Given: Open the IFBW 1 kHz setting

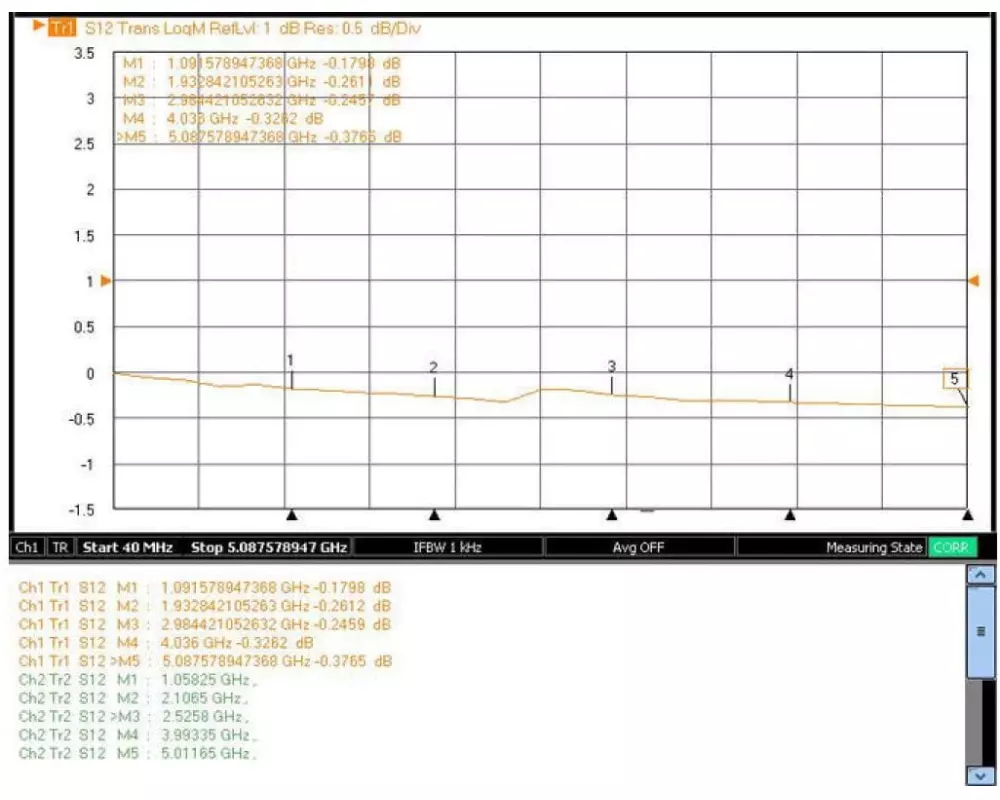Looking at the screenshot, I should pos(448,548).
